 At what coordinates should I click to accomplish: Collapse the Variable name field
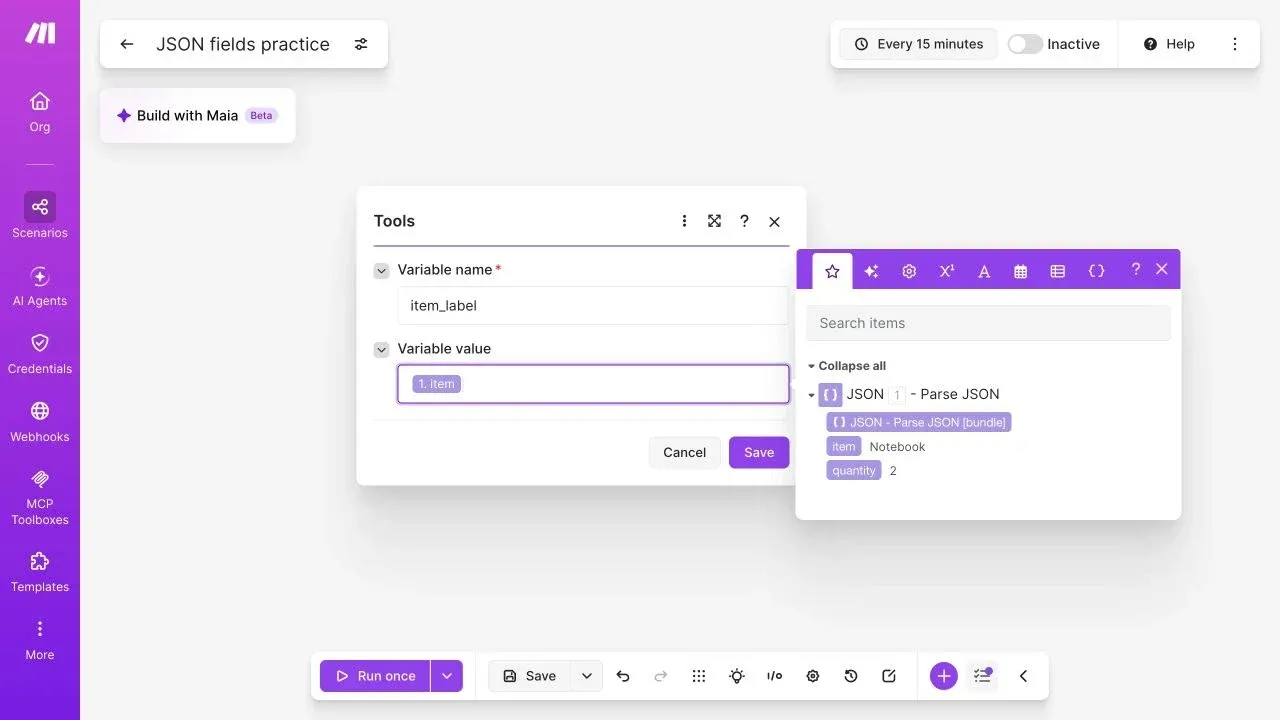(381, 271)
